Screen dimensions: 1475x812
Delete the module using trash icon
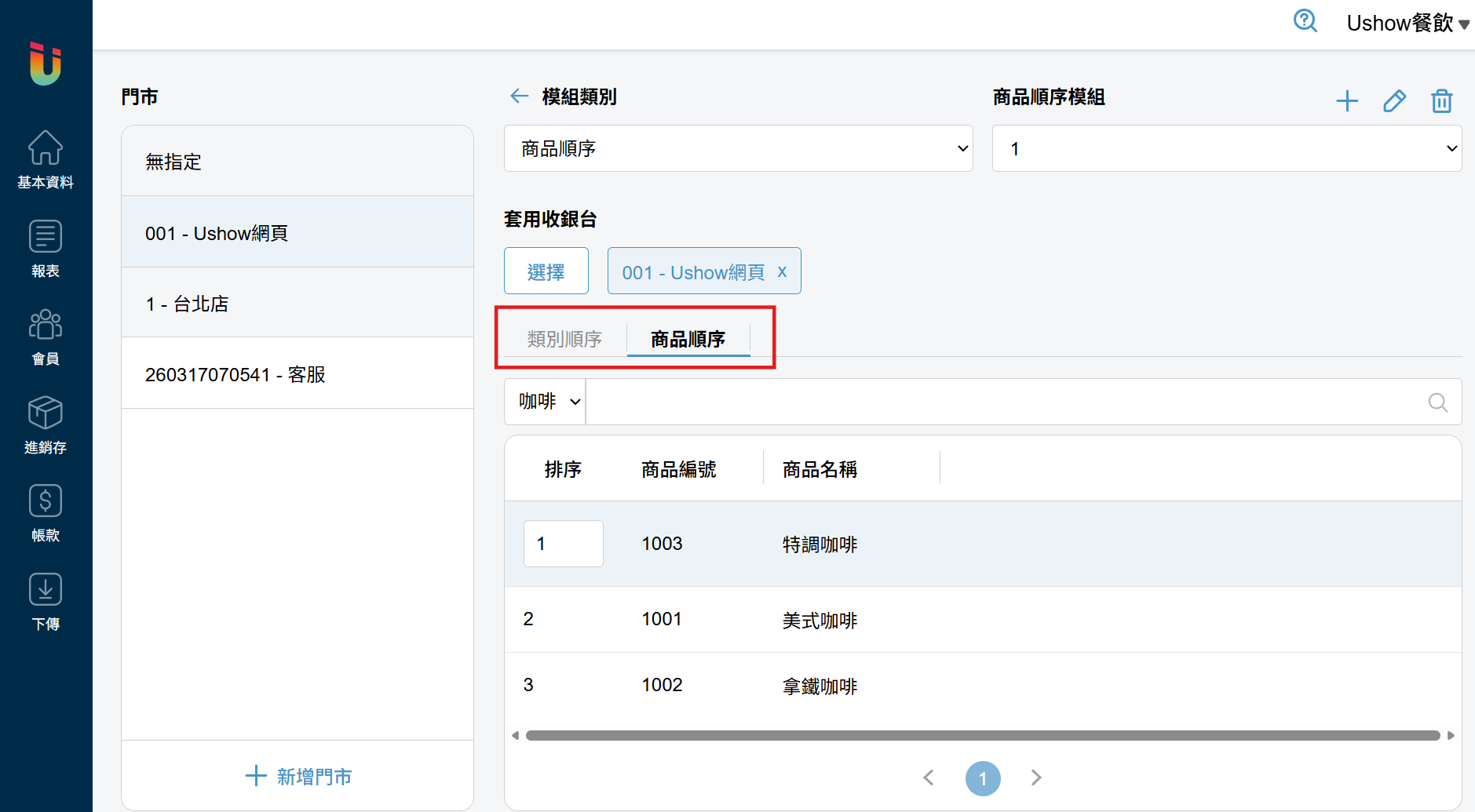[1442, 100]
